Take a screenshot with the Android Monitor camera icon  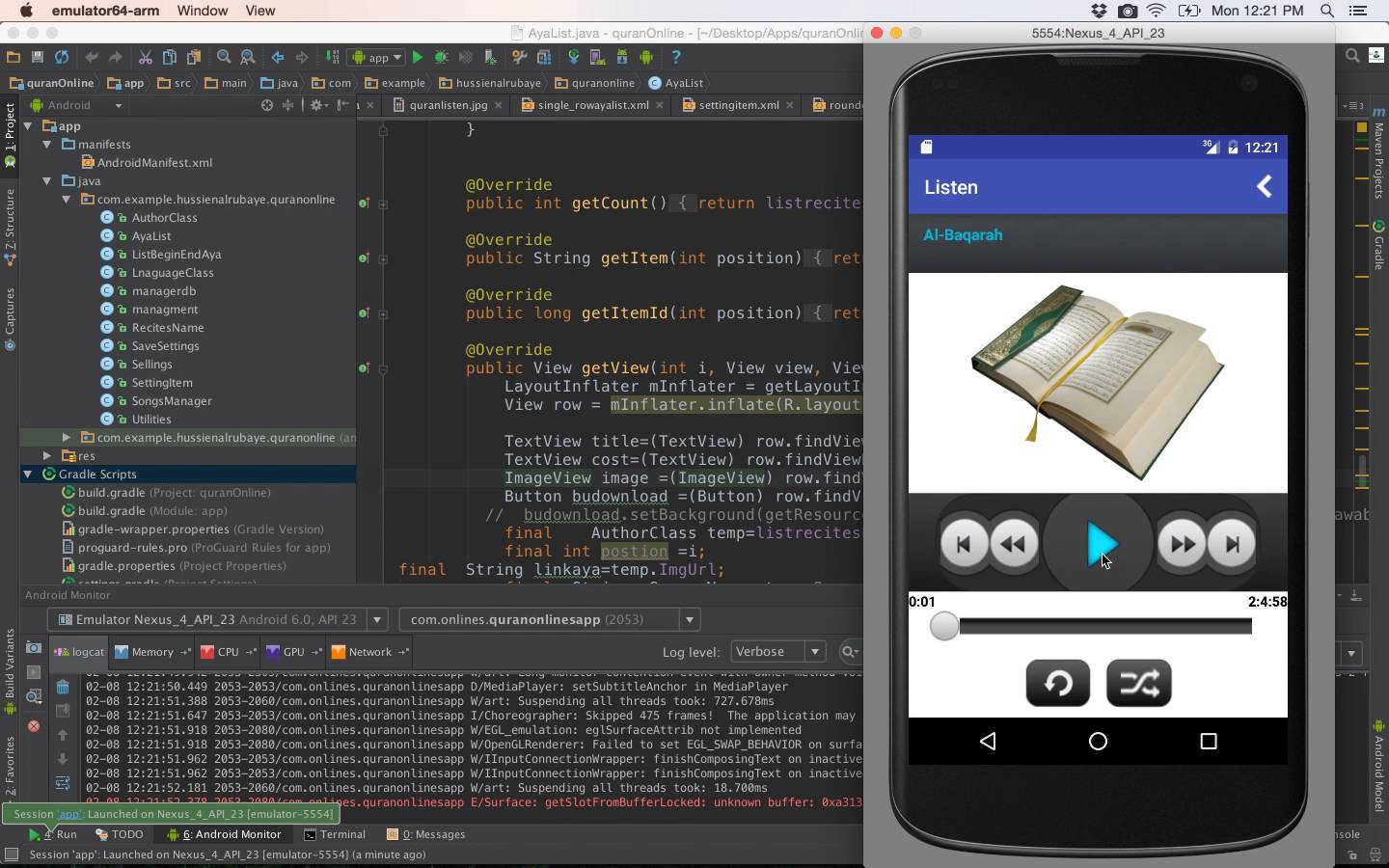pyautogui.click(x=34, y=648)
